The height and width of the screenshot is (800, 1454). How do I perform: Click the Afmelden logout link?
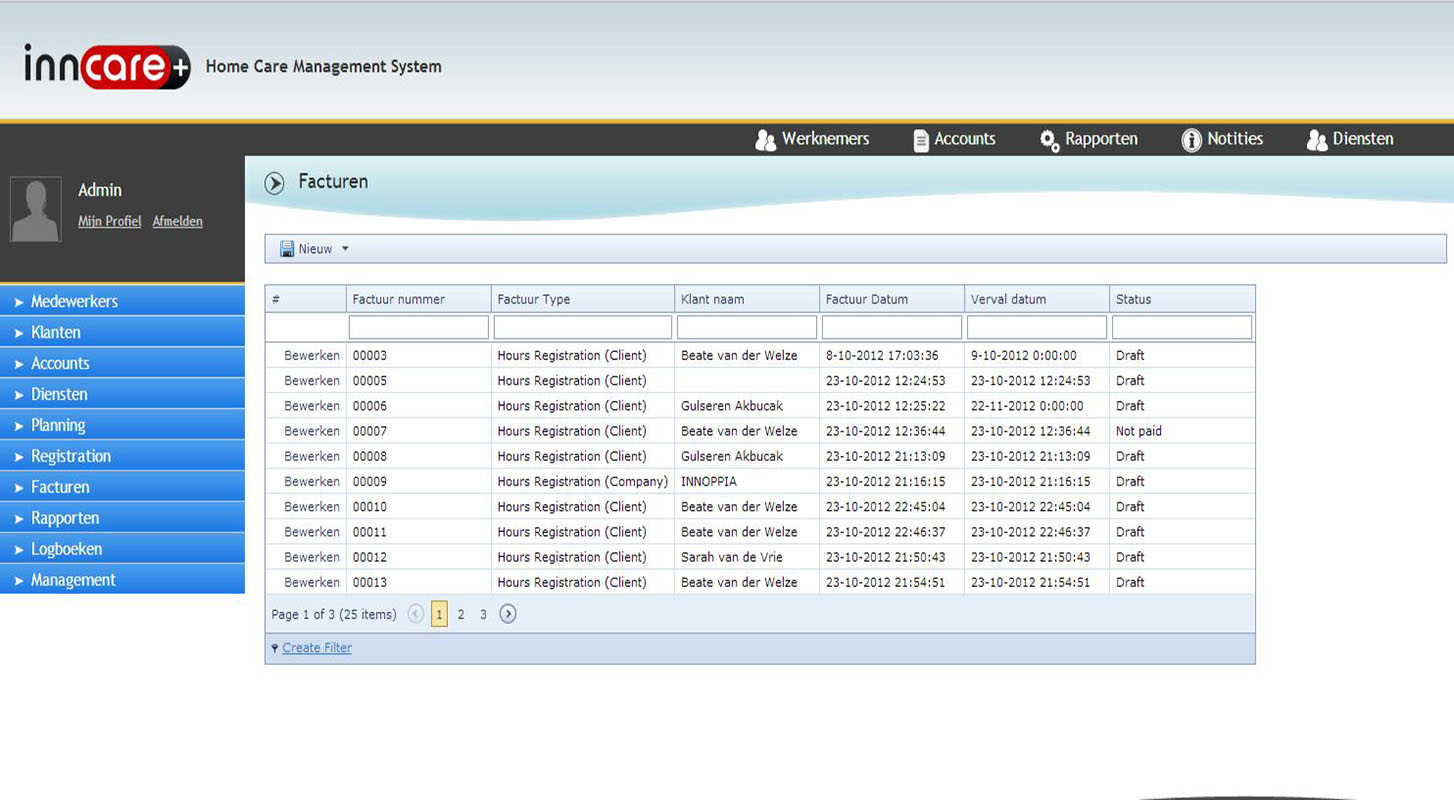pyautogui.click(x=178, y=221)
